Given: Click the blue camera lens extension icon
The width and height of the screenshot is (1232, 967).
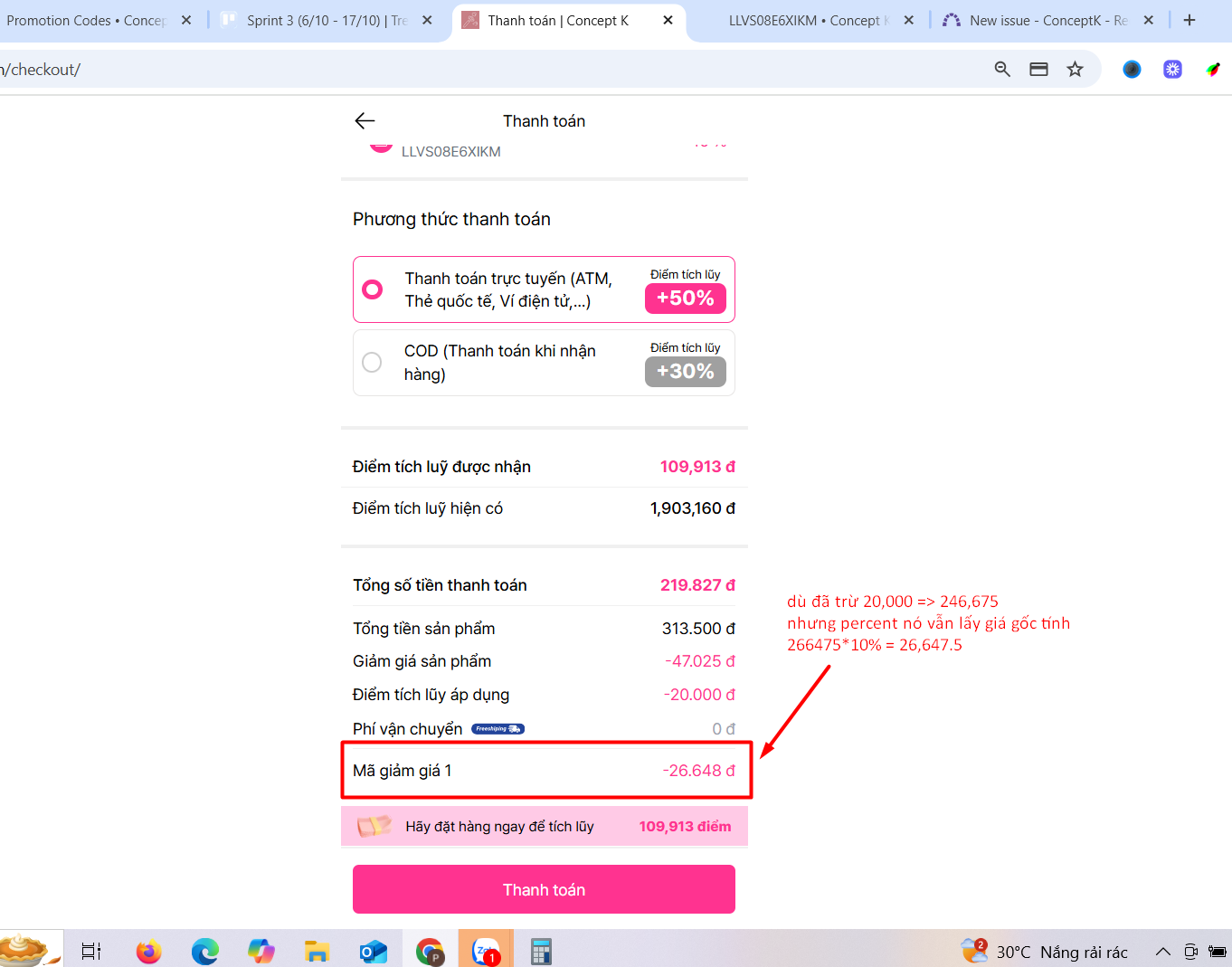Looking at the screenshot, I should [1132, 70].
